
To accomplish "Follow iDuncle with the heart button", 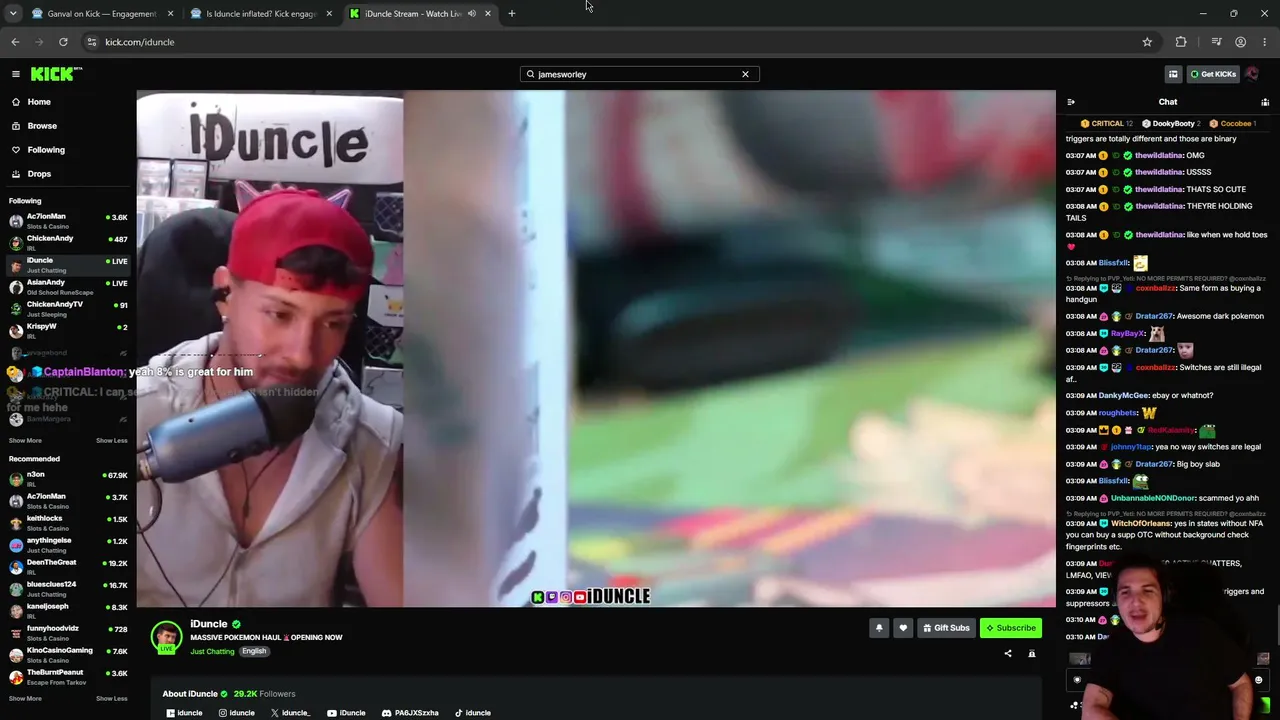I will point(903,628).
